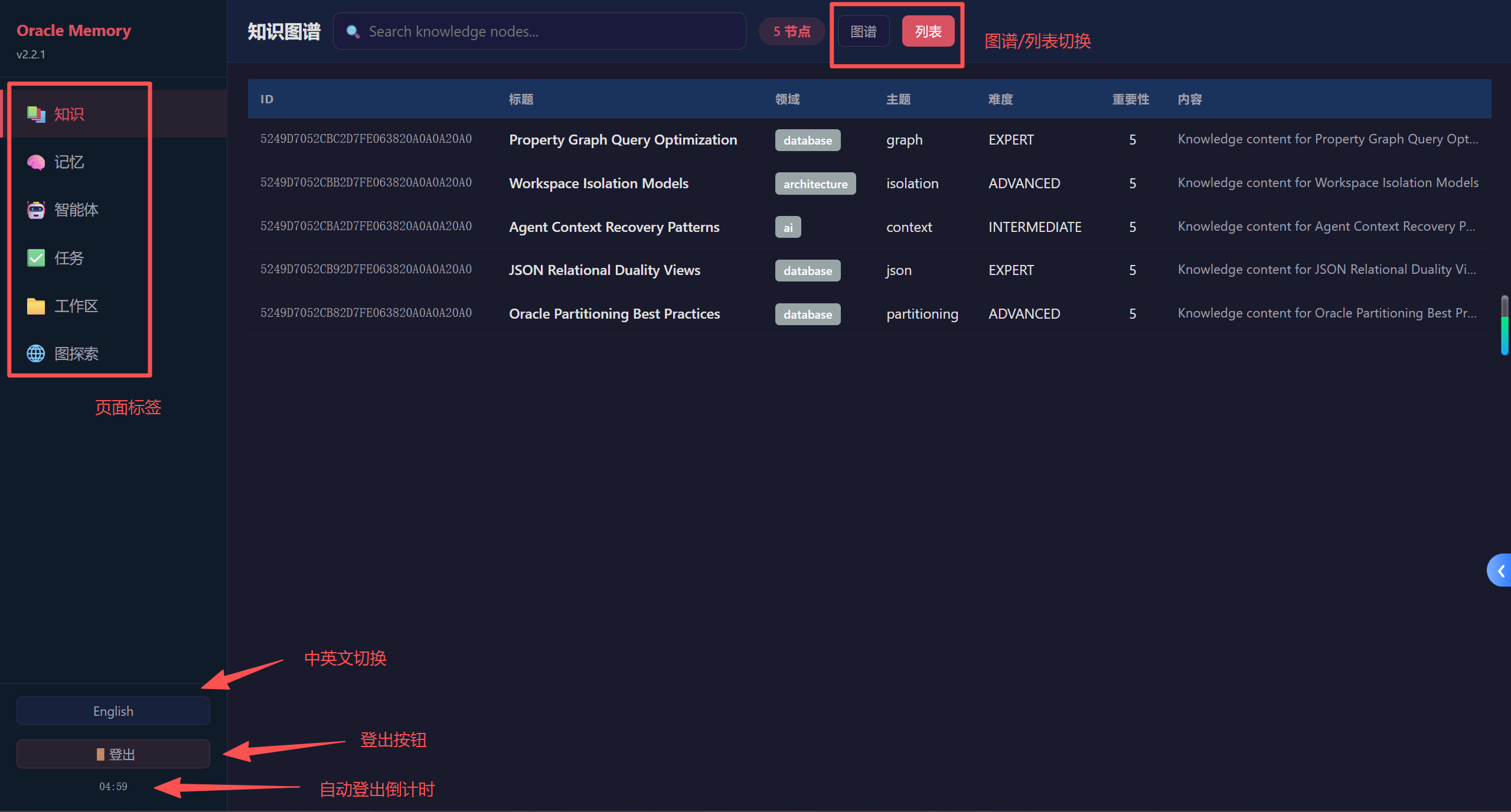Click content text for Agent Context Recovery
The image size is (1511, 812).
[1326, 227]
